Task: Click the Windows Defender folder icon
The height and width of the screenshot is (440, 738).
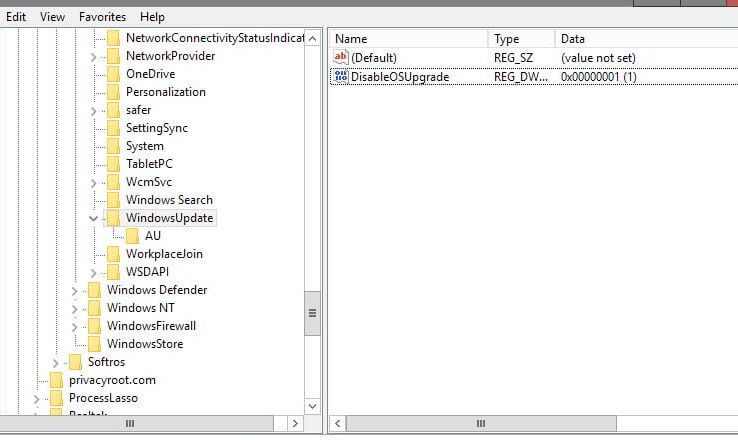Action: (x=94, y=290)
